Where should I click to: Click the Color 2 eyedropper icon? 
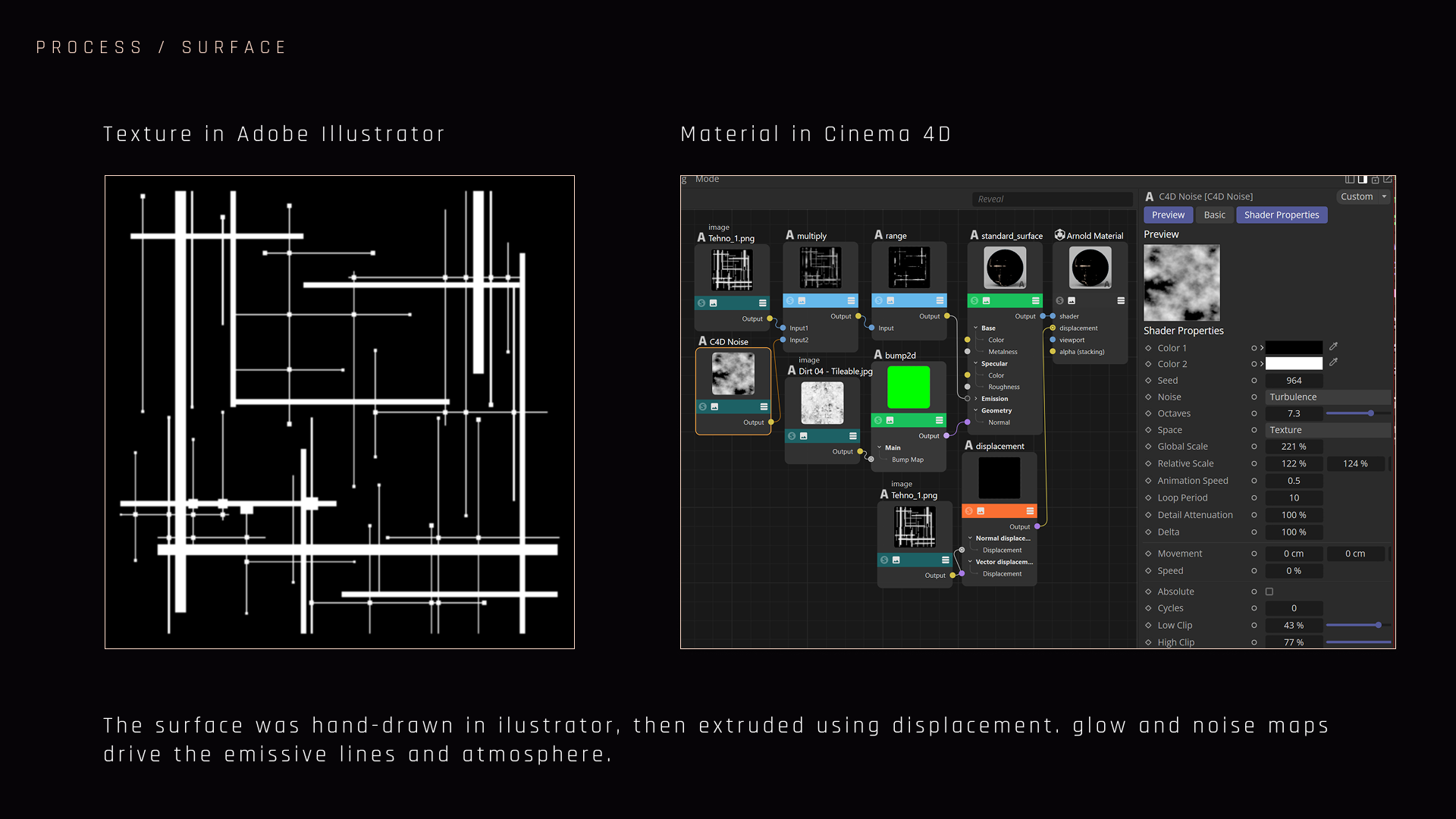1333,362
